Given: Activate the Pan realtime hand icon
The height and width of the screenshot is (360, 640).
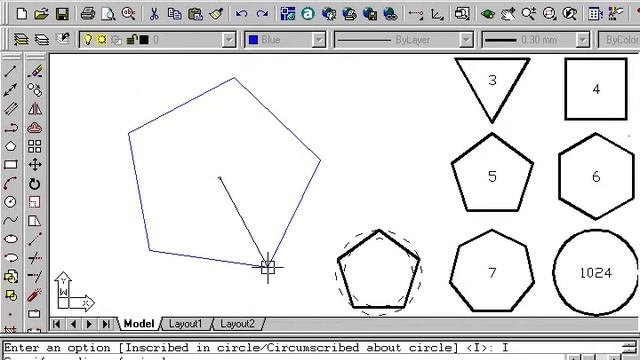Looking at the screenshot, I should [508, 14].
